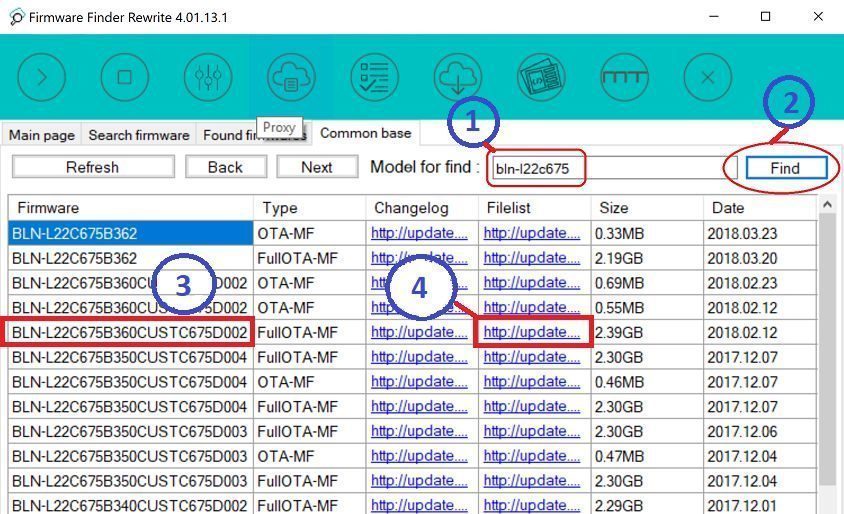Viewport: 844px width, 514px height.
Task: Open the settings sliders icon
Action: click(x=208, y=76)
